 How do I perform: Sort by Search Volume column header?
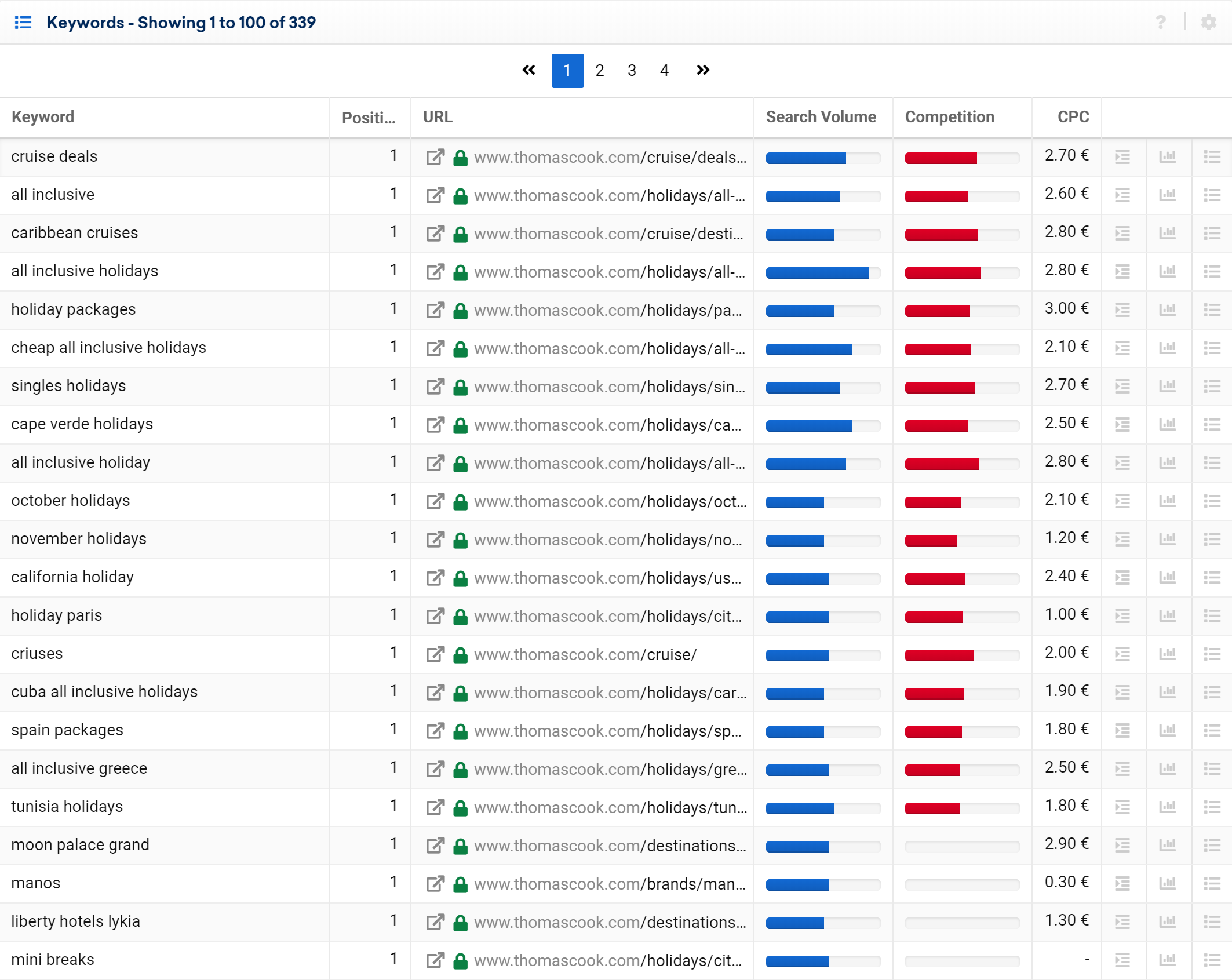[x=821, y=117]
